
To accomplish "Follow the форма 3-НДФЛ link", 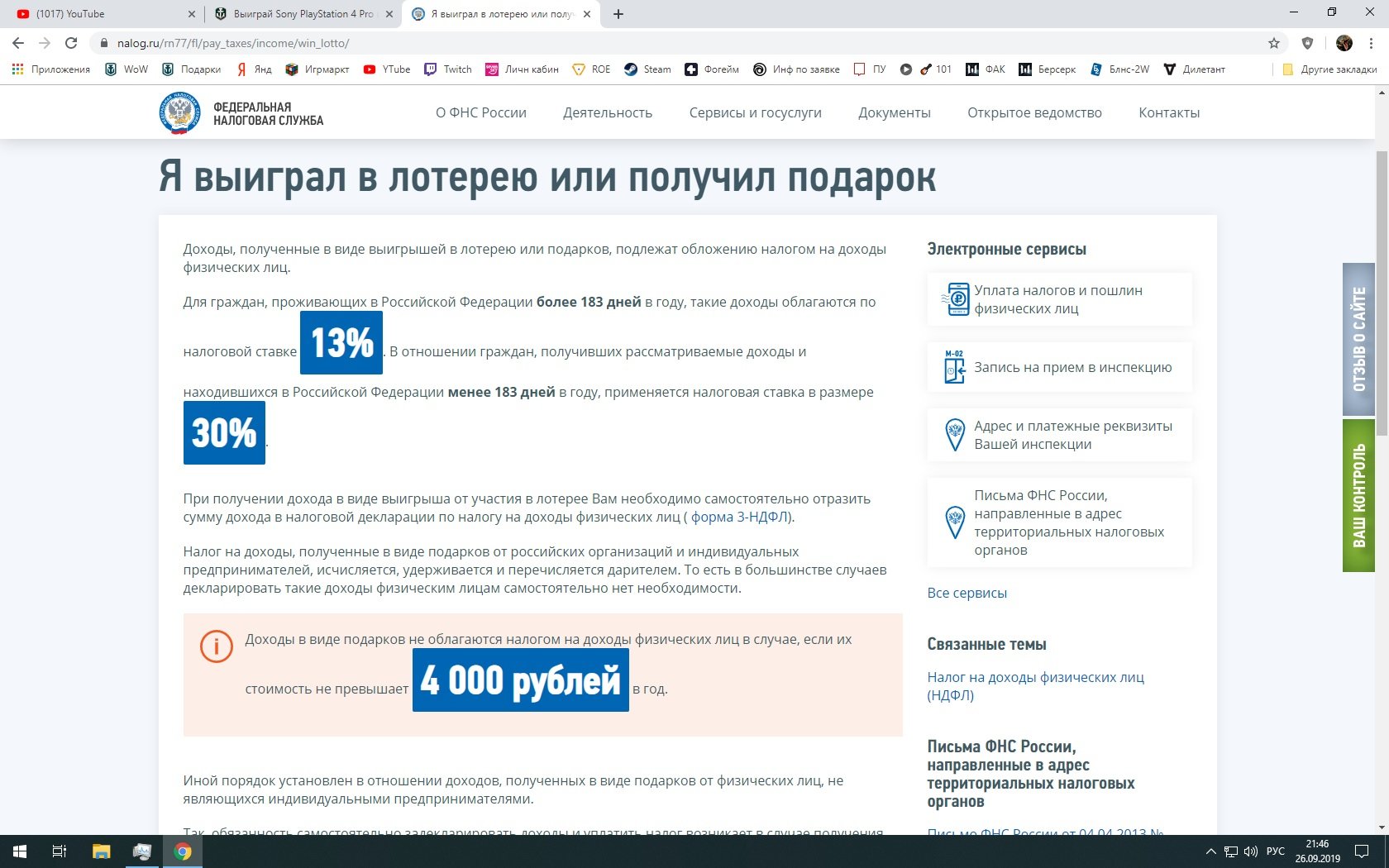I will [739, 517].
